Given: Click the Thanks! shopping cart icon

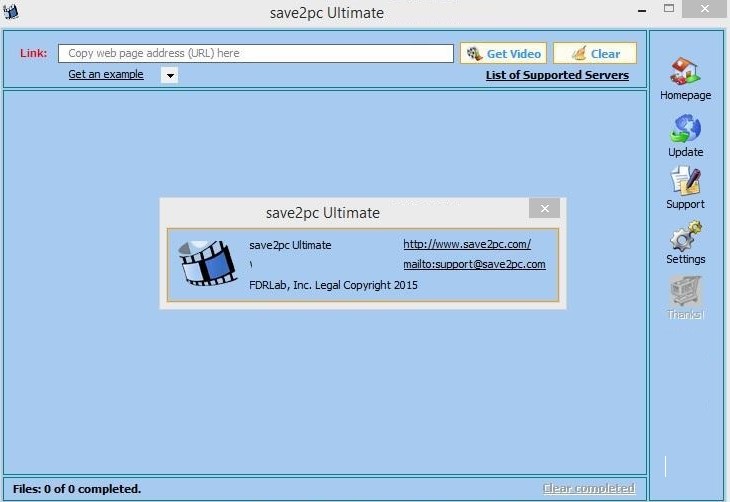Looking at the screenshot, I should [685, 298].
